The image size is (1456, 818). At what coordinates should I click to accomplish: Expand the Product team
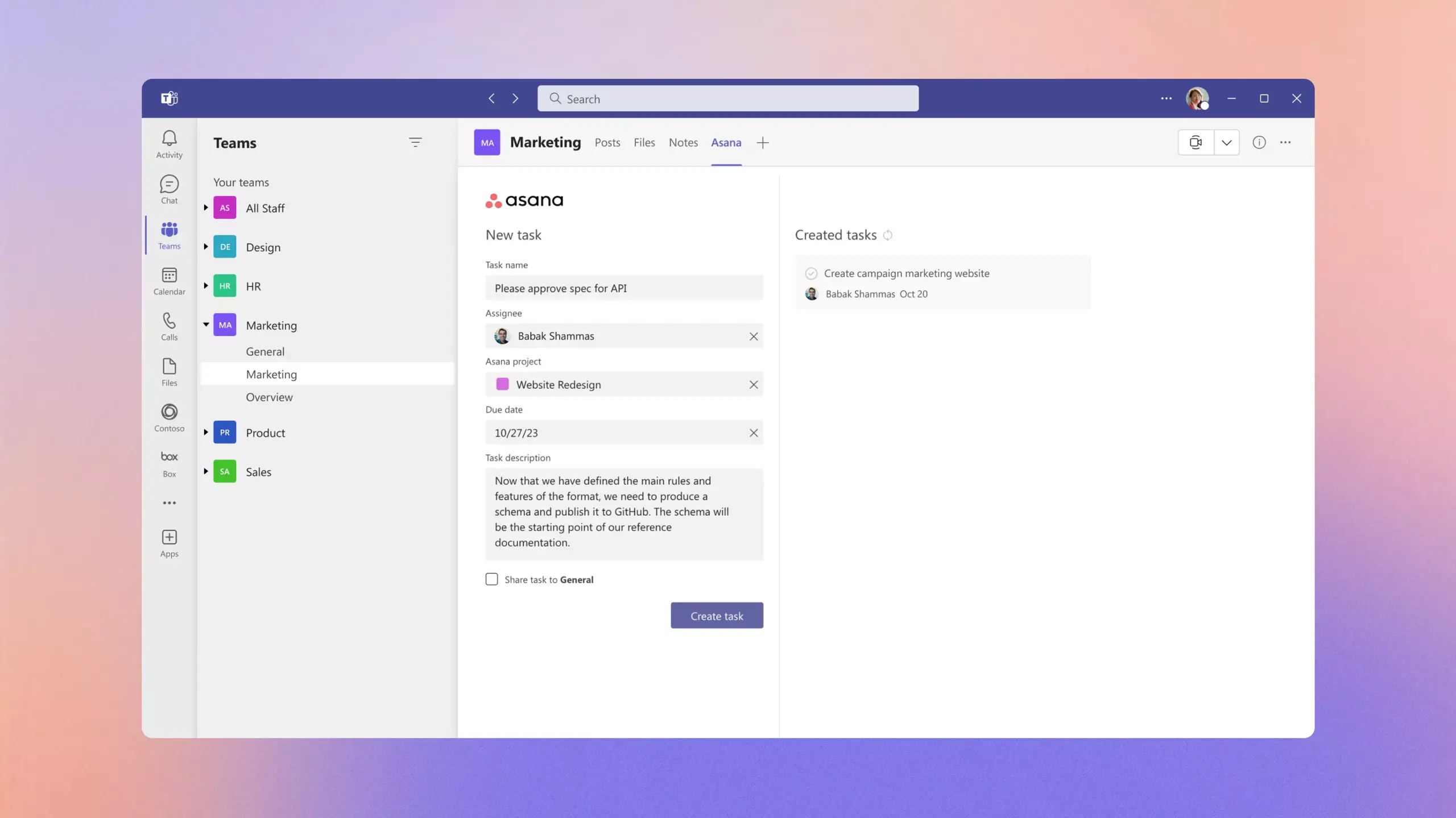tap(206, 432)
